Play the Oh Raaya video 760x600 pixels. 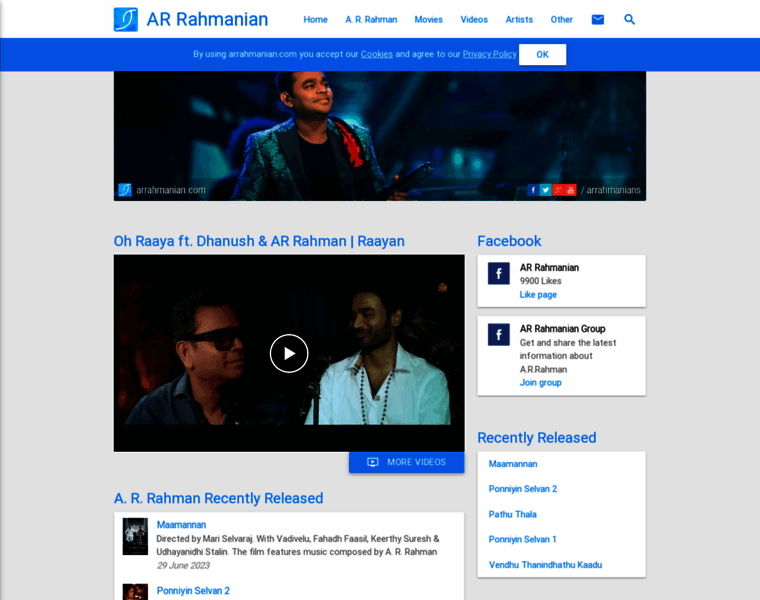pyautogui.click(x=289, y=353)
